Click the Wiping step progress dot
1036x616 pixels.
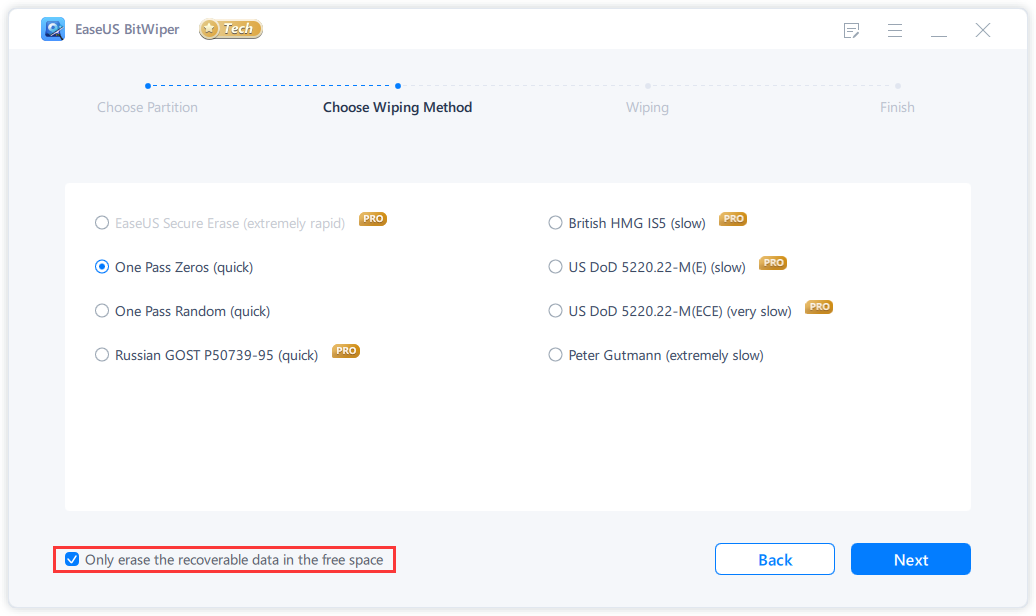(x=648, y=86)
